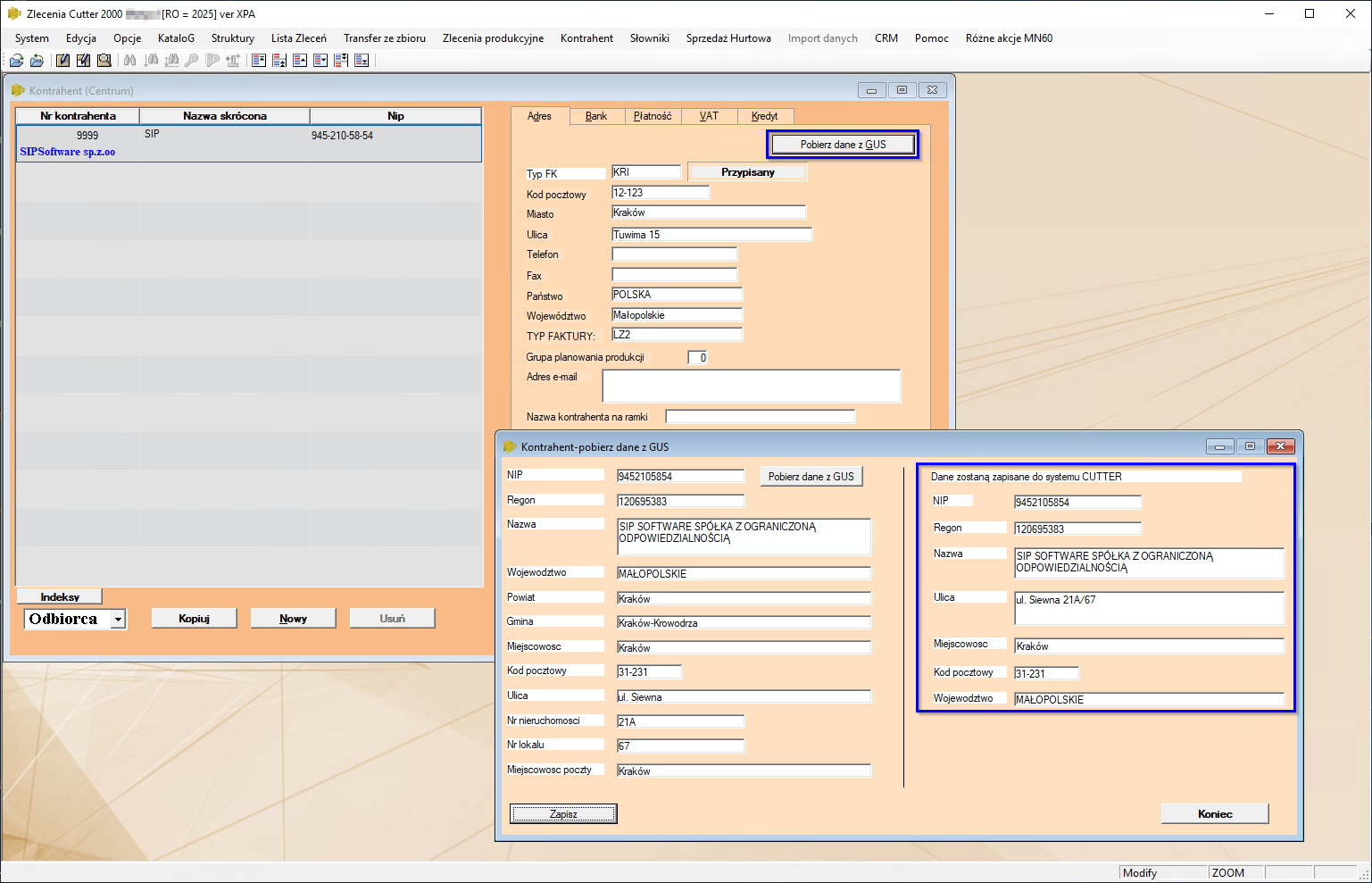
Task: Switch to the Płatność tab
Action: click(653, 116)
